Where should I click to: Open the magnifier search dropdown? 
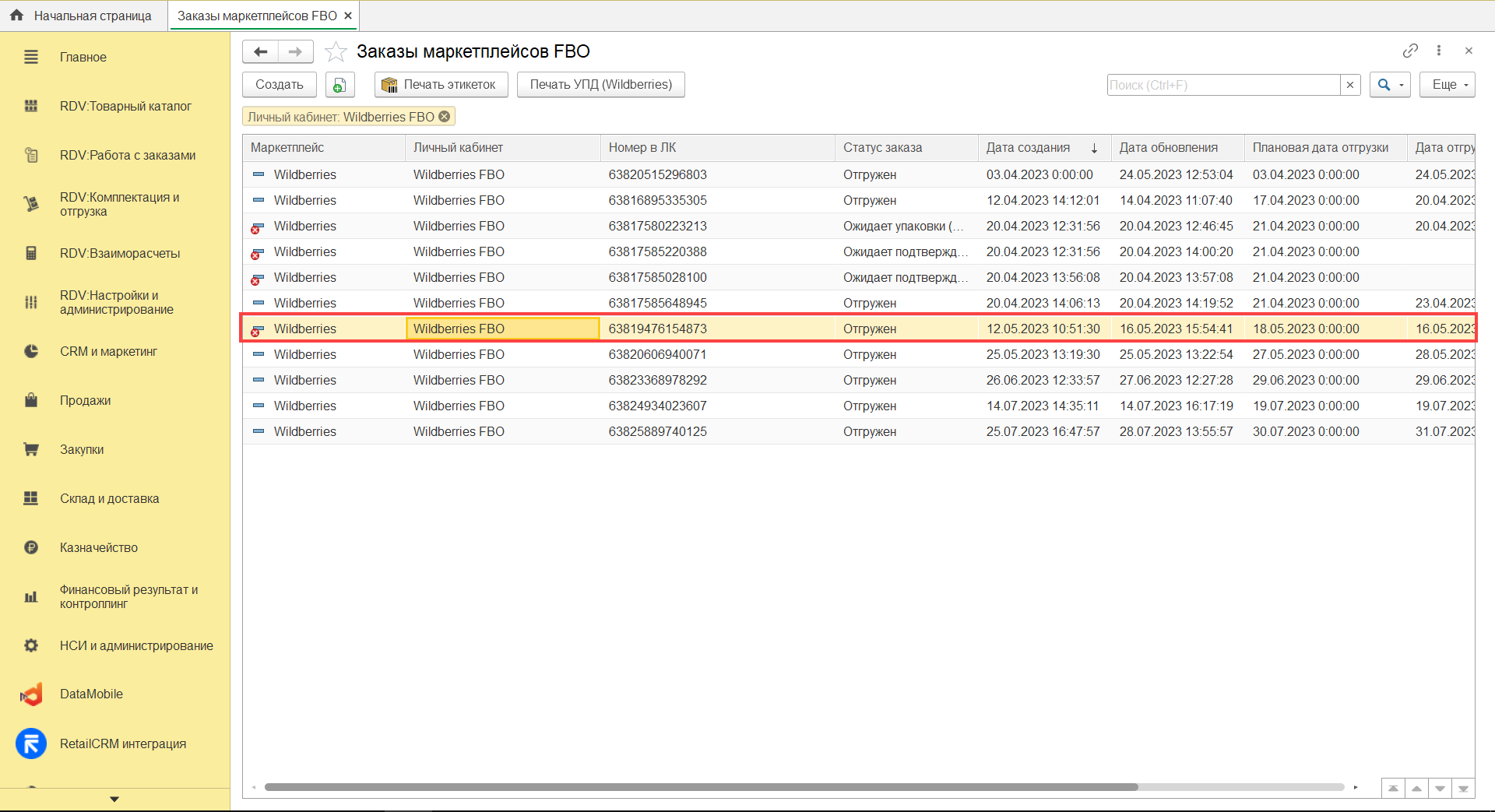(x=1390, y=85)
